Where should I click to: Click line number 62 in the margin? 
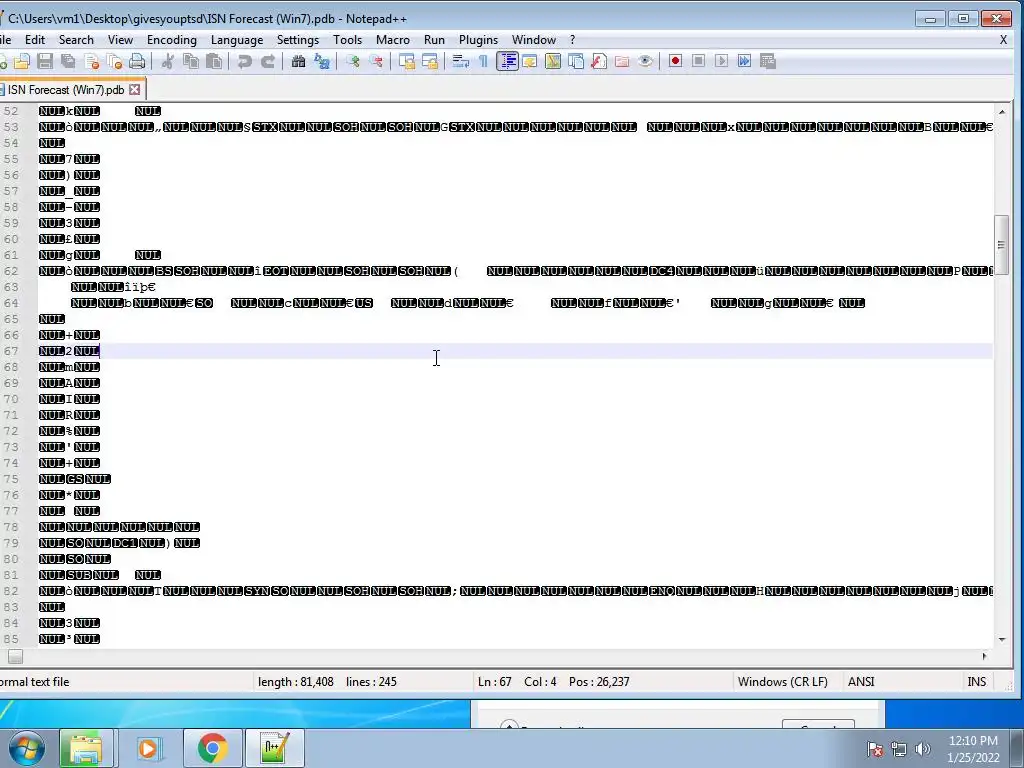pos(11,271)
